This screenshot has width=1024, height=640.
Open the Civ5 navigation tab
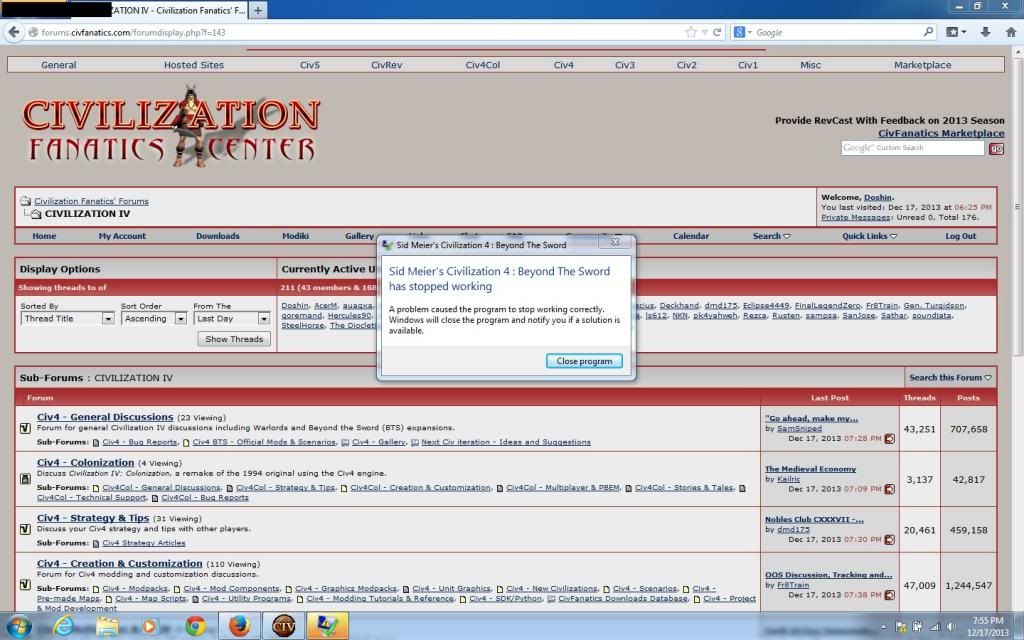pos(310,65)
